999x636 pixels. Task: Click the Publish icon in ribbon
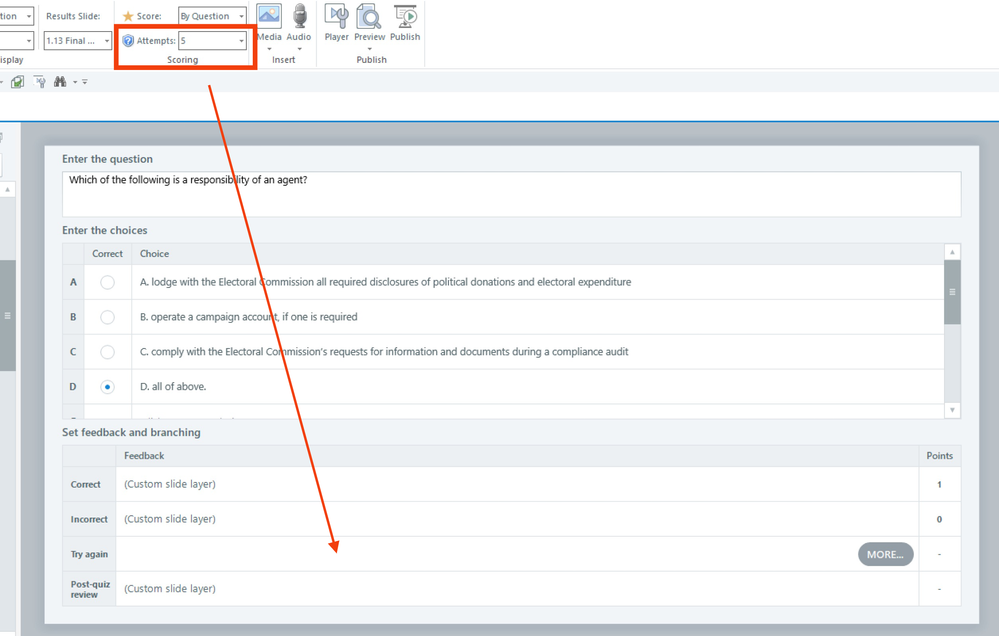click(x=405, y=16)
